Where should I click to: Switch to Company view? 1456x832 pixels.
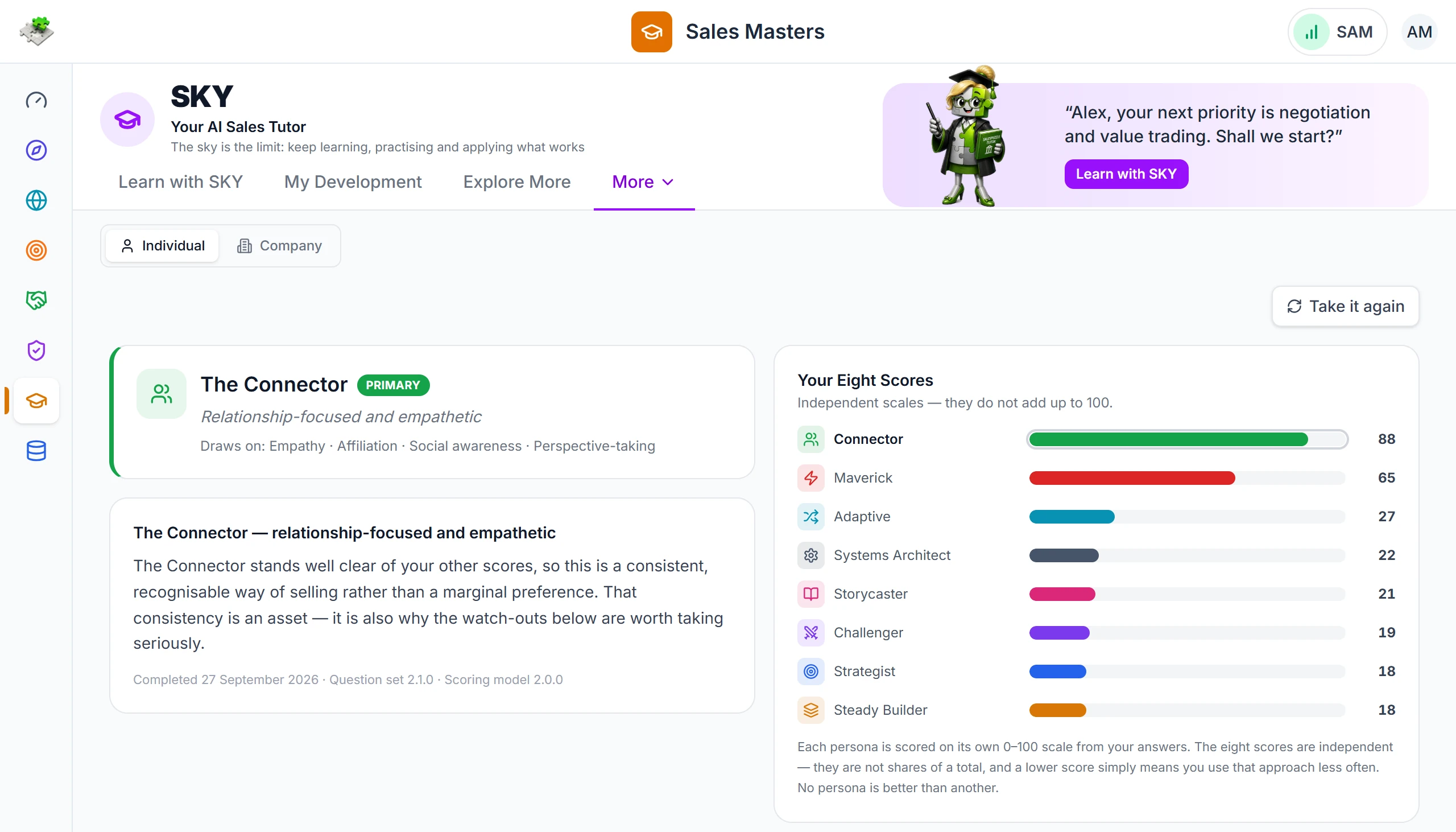tap(279, 246)
